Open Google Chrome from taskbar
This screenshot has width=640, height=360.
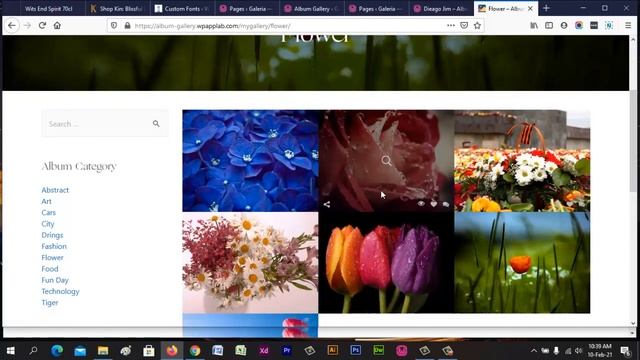(195, 350)
